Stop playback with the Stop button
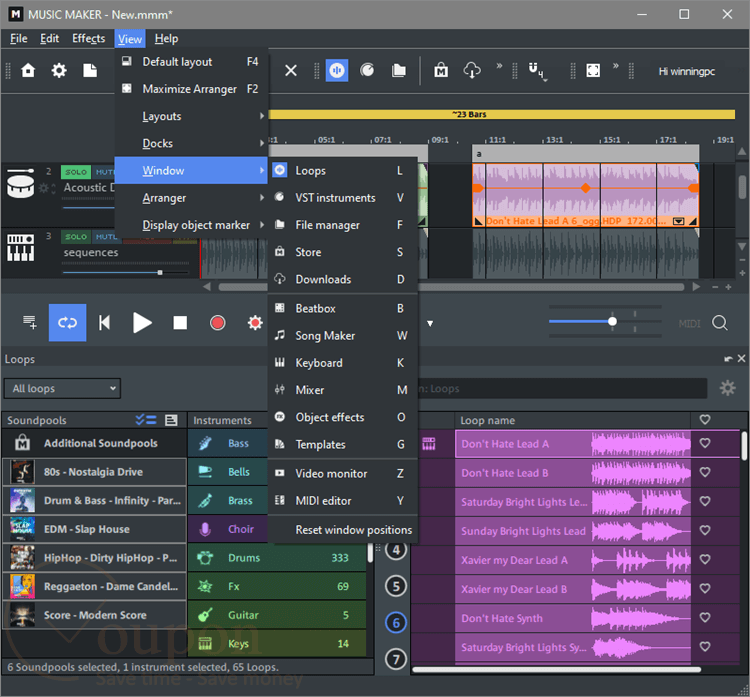The height and width of the screenshot is (697, 750). click(x=180, y=322)
